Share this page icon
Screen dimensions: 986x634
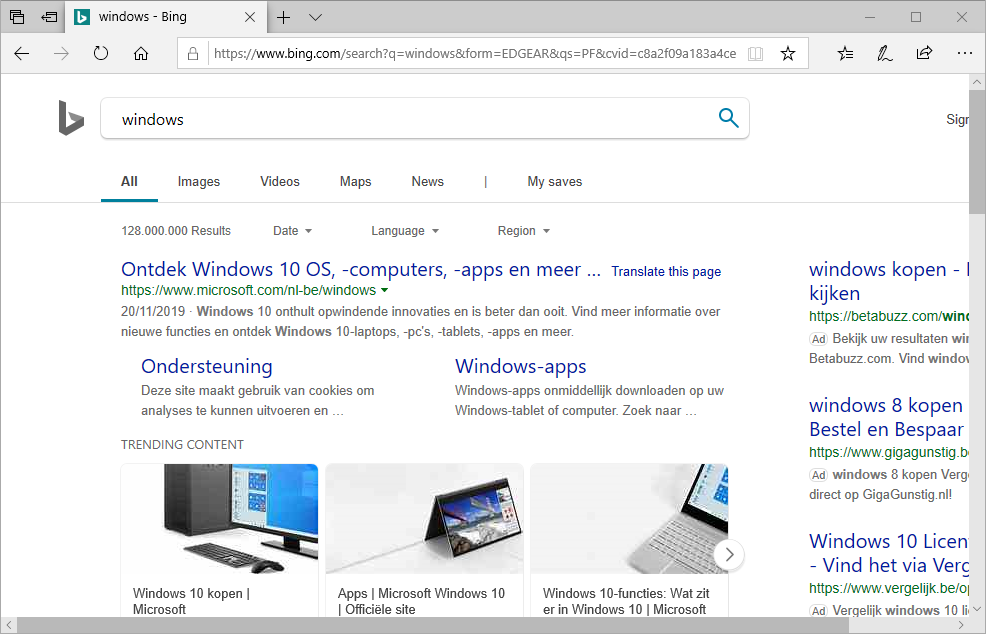click(924, 53)
